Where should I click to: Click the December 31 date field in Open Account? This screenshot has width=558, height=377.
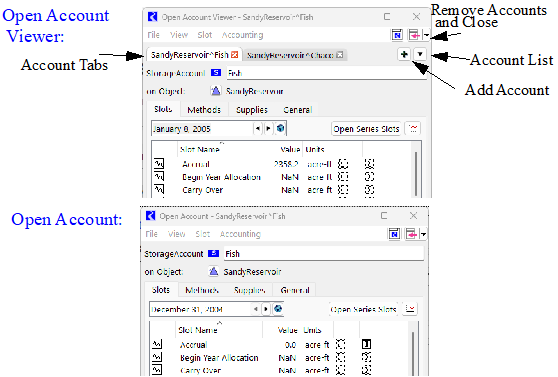point(199,309)
